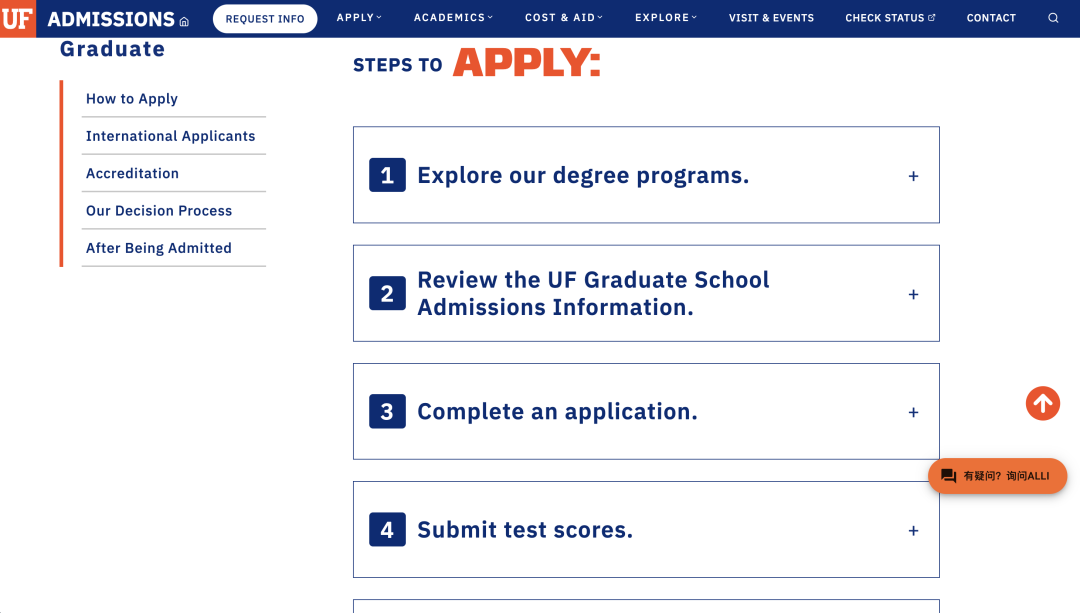Click the orange scroll-to-top arrow

pos(1042,403)
